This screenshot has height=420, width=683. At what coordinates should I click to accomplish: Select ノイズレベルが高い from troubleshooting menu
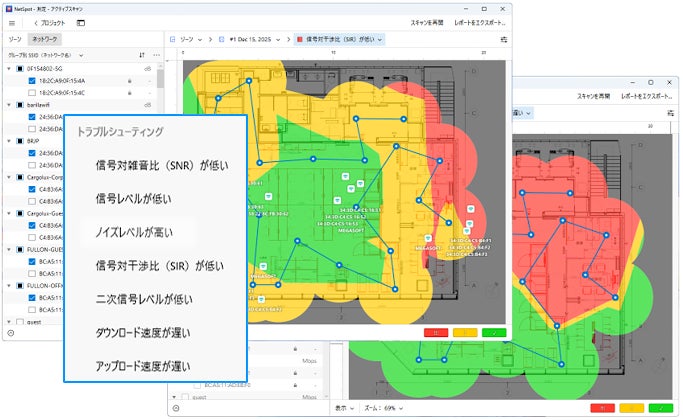(x=134, y=232)
